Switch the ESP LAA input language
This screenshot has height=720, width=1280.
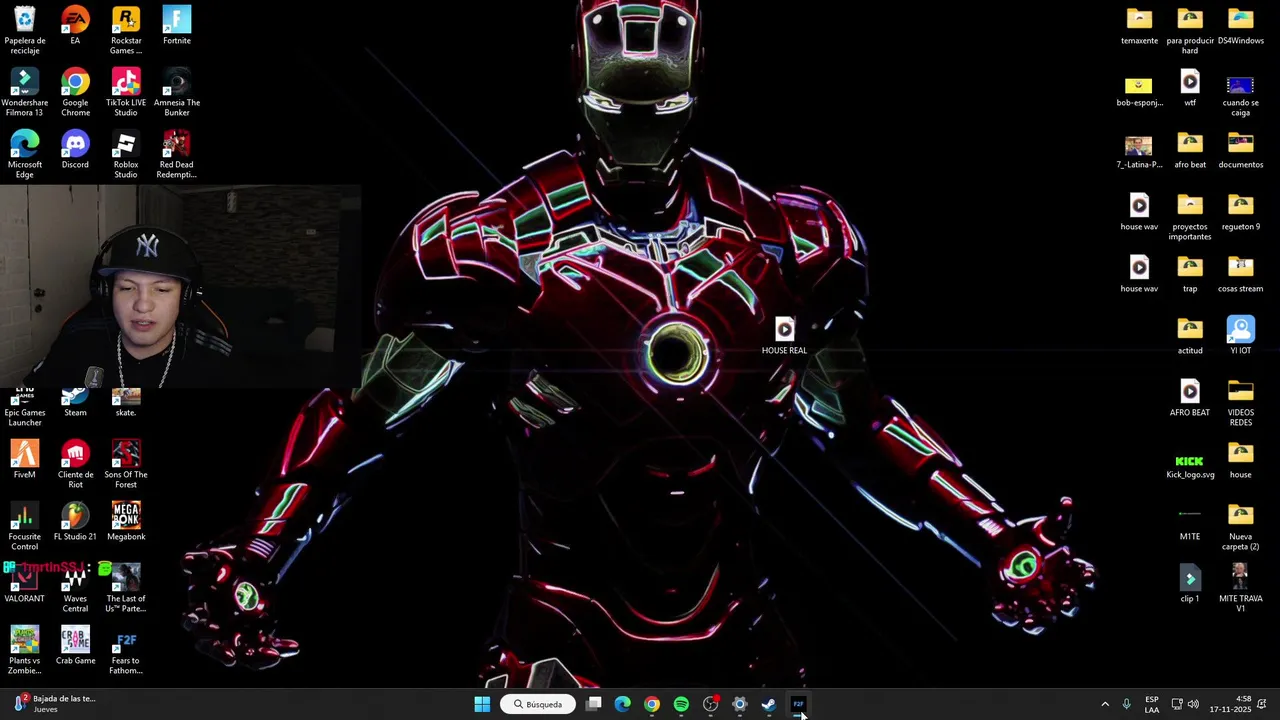click(1152, 704)
